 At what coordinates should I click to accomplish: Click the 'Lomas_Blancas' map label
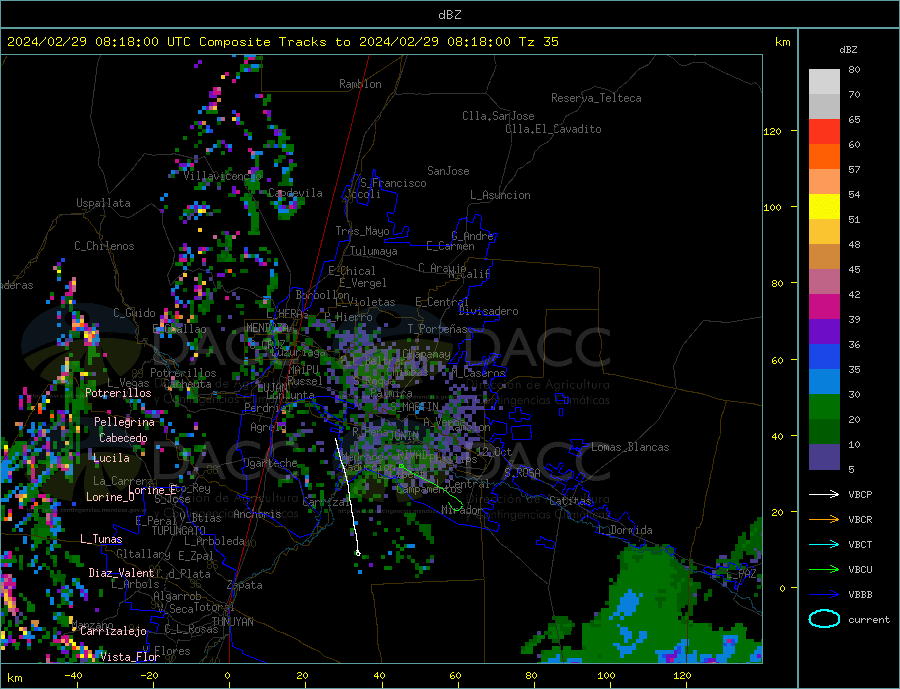click(630, 447)
